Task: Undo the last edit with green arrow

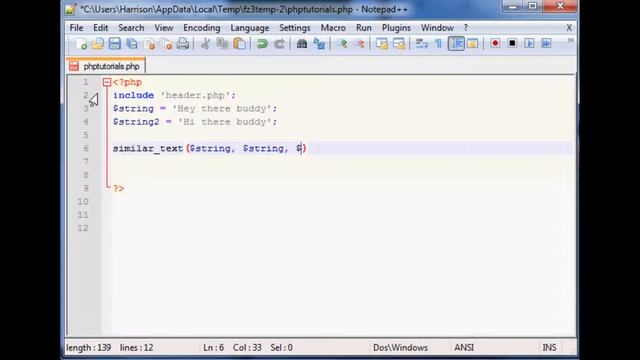Action: click(x=262, y=44)
